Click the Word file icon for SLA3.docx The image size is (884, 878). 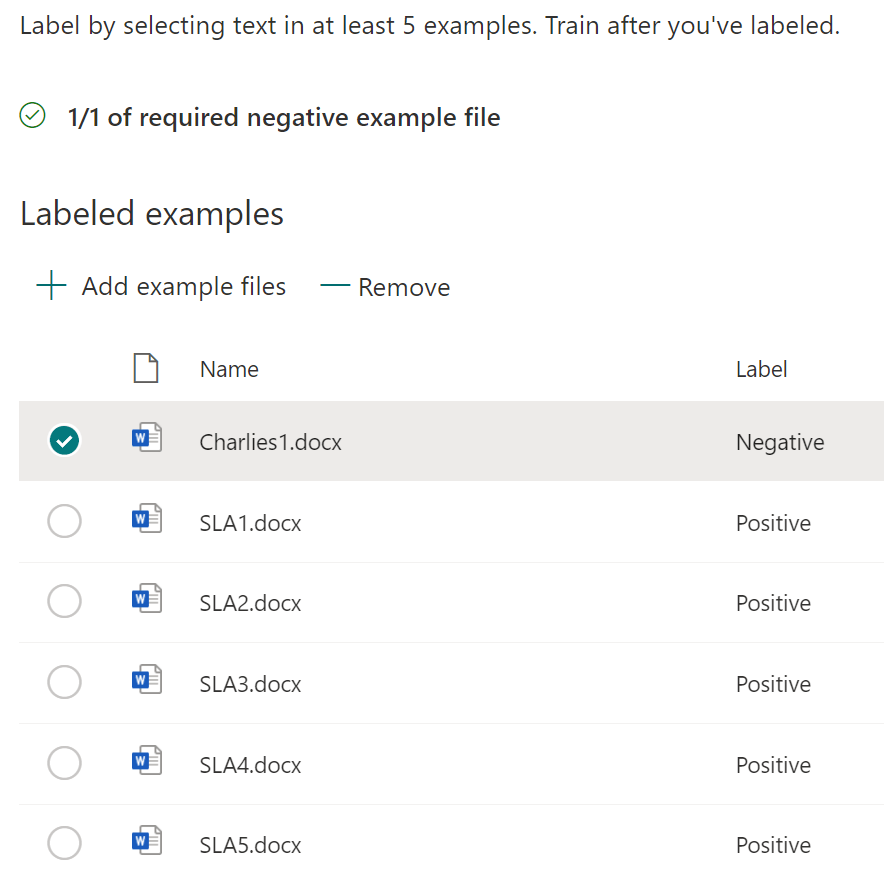[x=146, y=681]
